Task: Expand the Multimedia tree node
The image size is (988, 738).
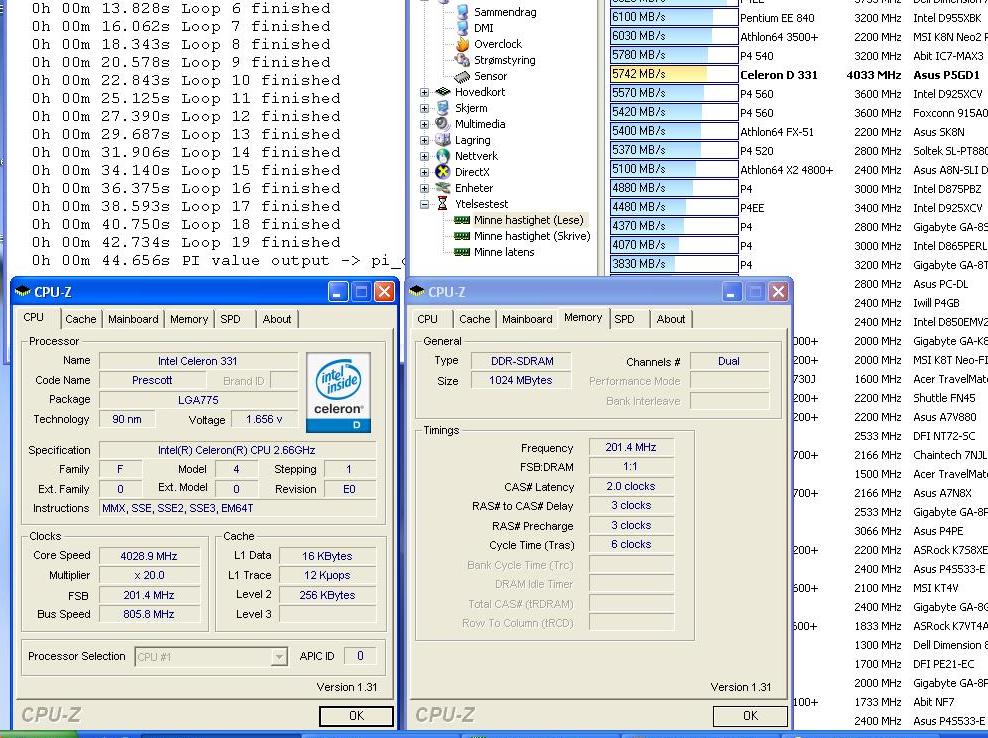Action: click(424, 124)
